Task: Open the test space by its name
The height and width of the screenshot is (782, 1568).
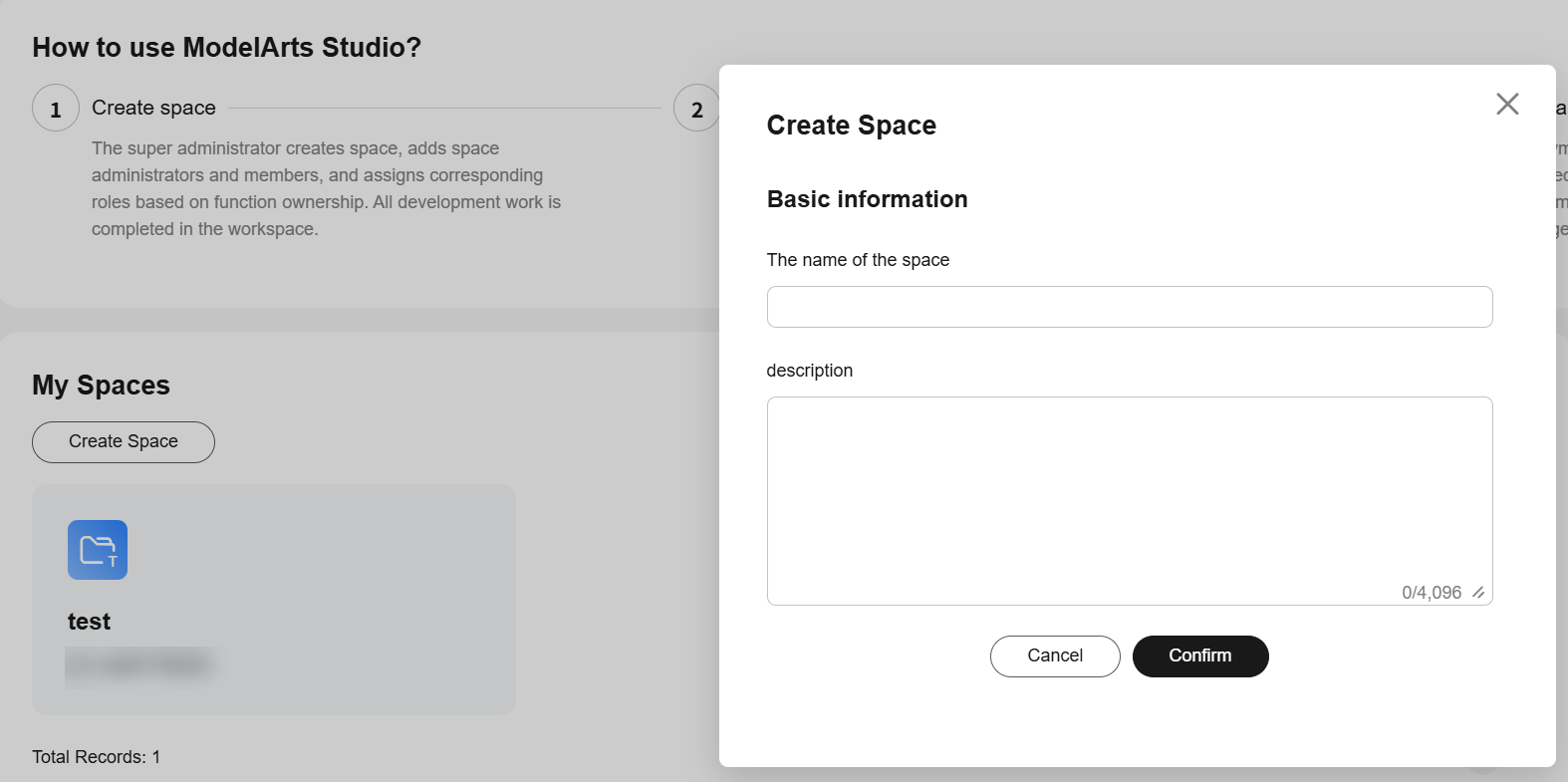Action: coord(89,622)
